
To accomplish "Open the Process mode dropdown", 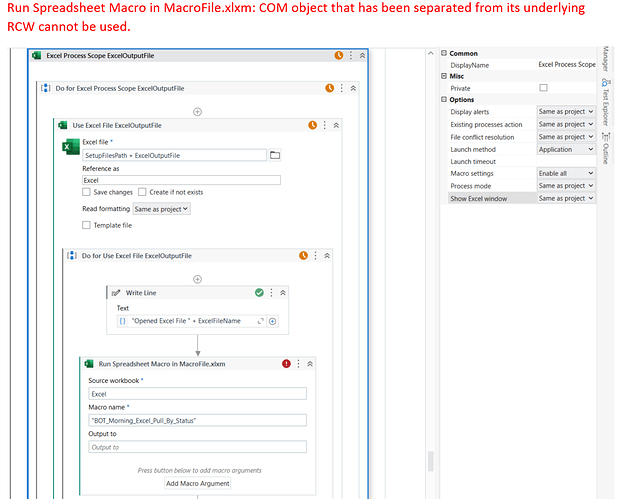I will pos(566,186).
